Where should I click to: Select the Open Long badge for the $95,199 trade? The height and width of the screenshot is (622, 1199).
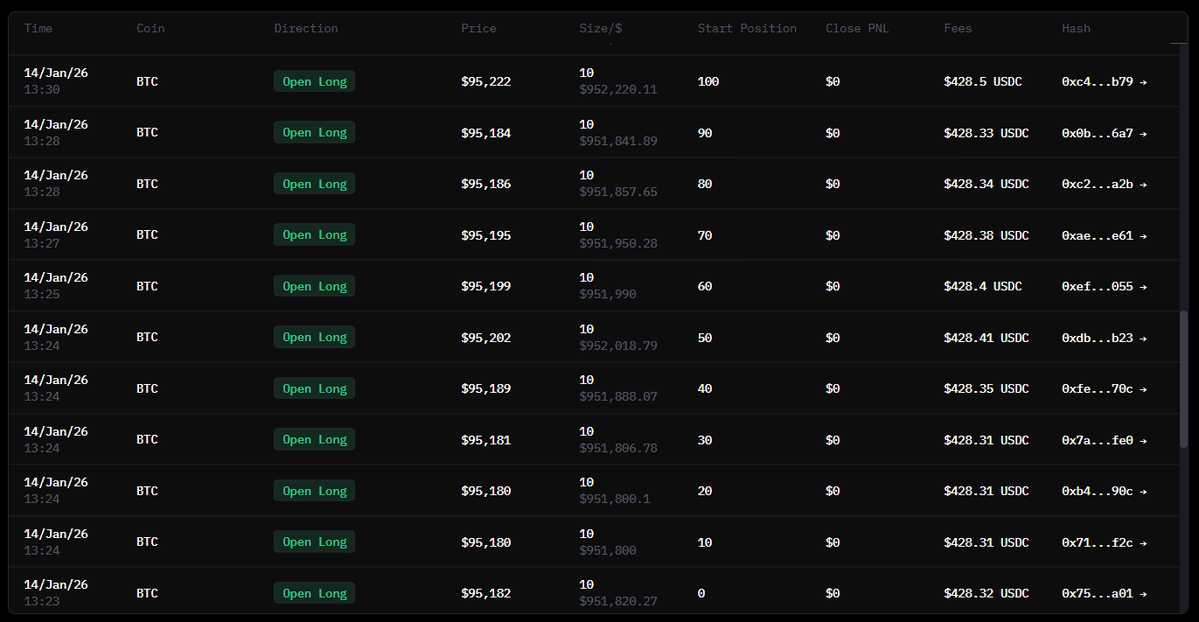(314, 287)
